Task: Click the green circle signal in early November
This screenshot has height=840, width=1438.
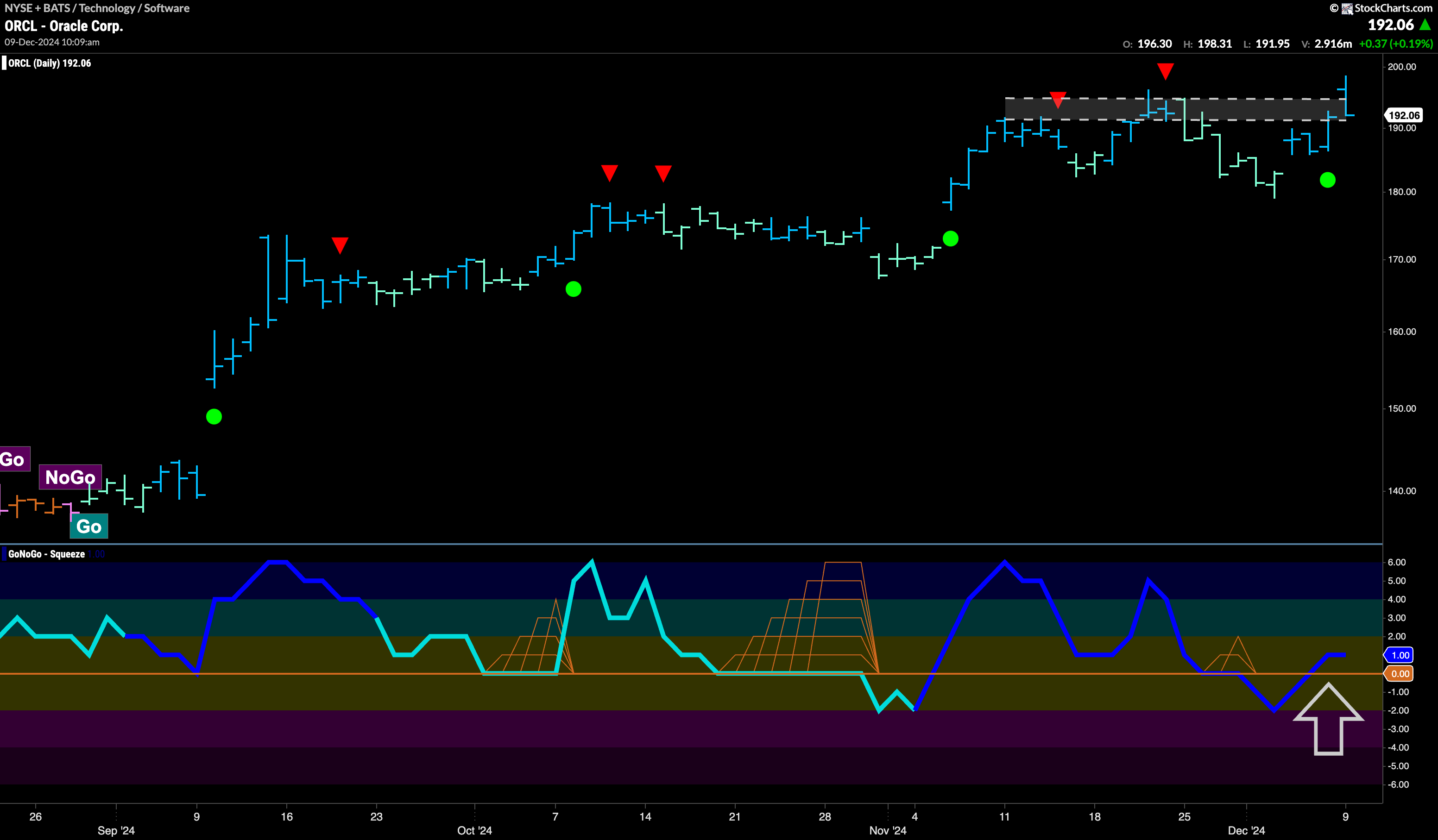Action: tap(951, 238)
